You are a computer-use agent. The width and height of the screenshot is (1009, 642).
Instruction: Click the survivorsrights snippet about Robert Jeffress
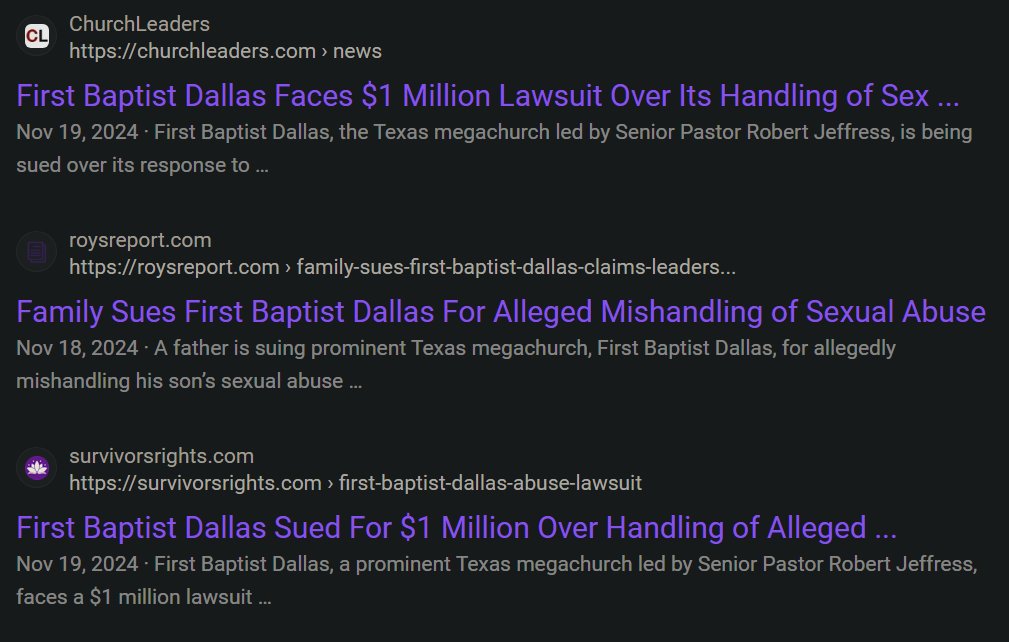[x=497, y=581]
